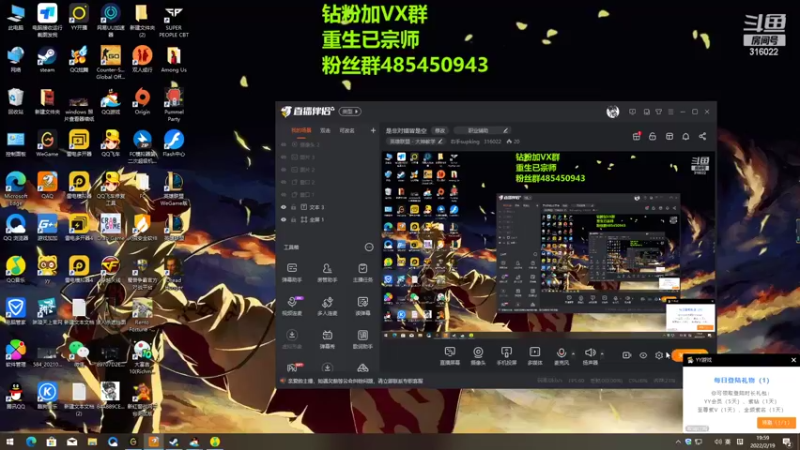The width and height of the screenshot is (800, 450).
Task: Toggle visibility of the 摄像头 2 source
Action: (x=284, y=144)
